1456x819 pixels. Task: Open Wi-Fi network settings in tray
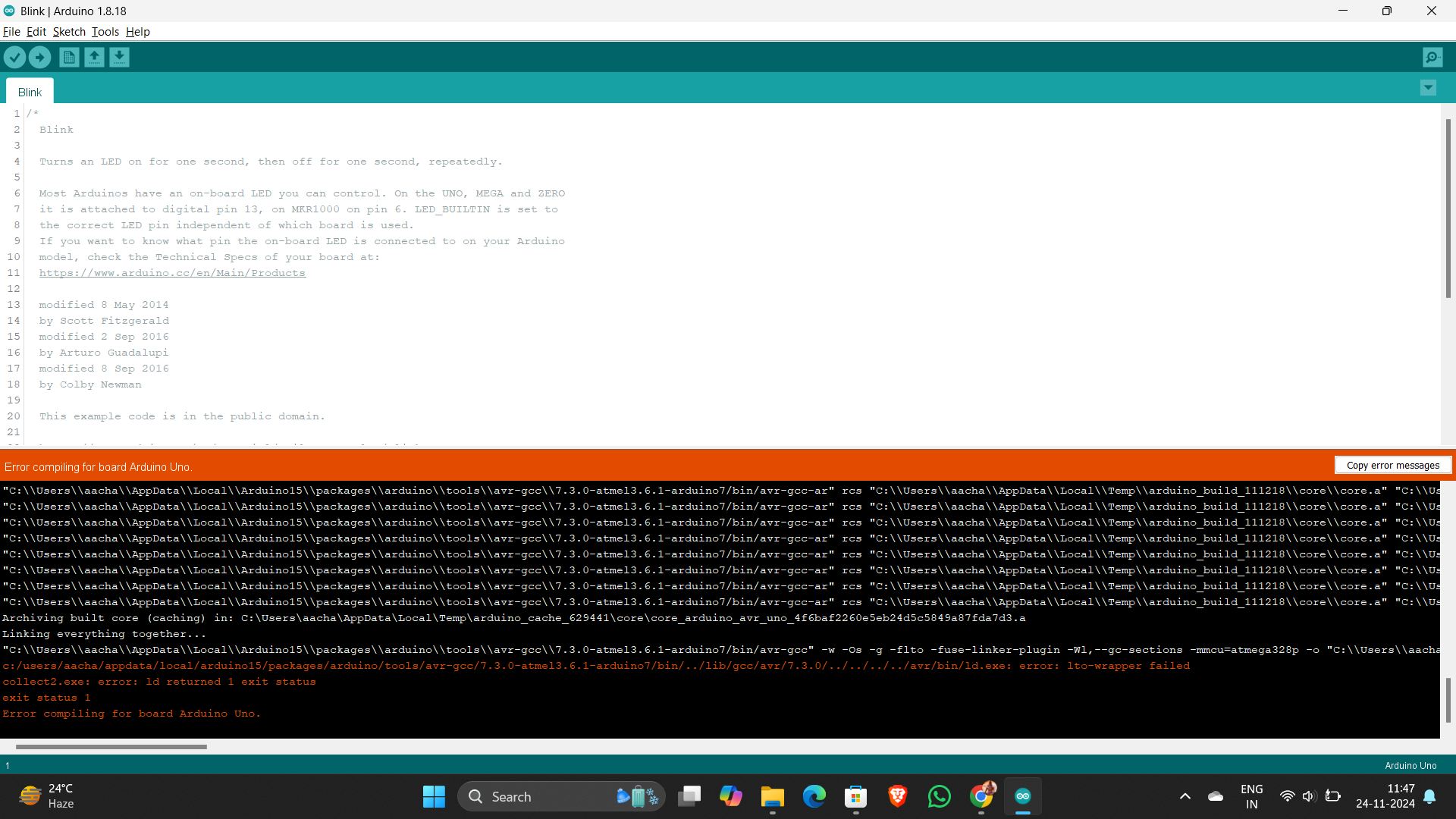1287,797
